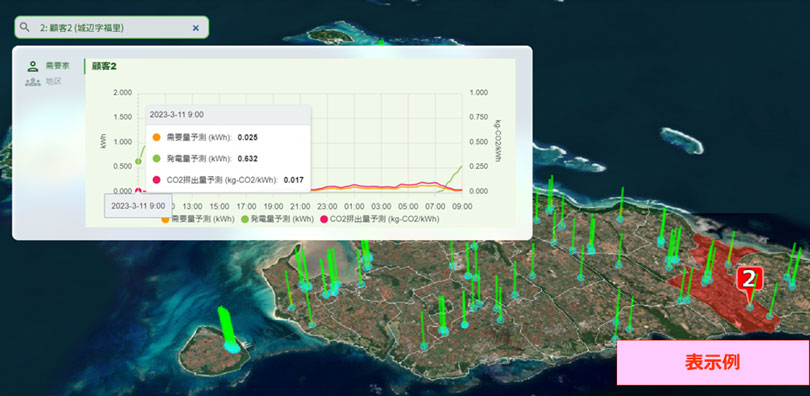Click the magnifier search icon
The height and width of the screenshot is (396, 810).
click(25, 27)
